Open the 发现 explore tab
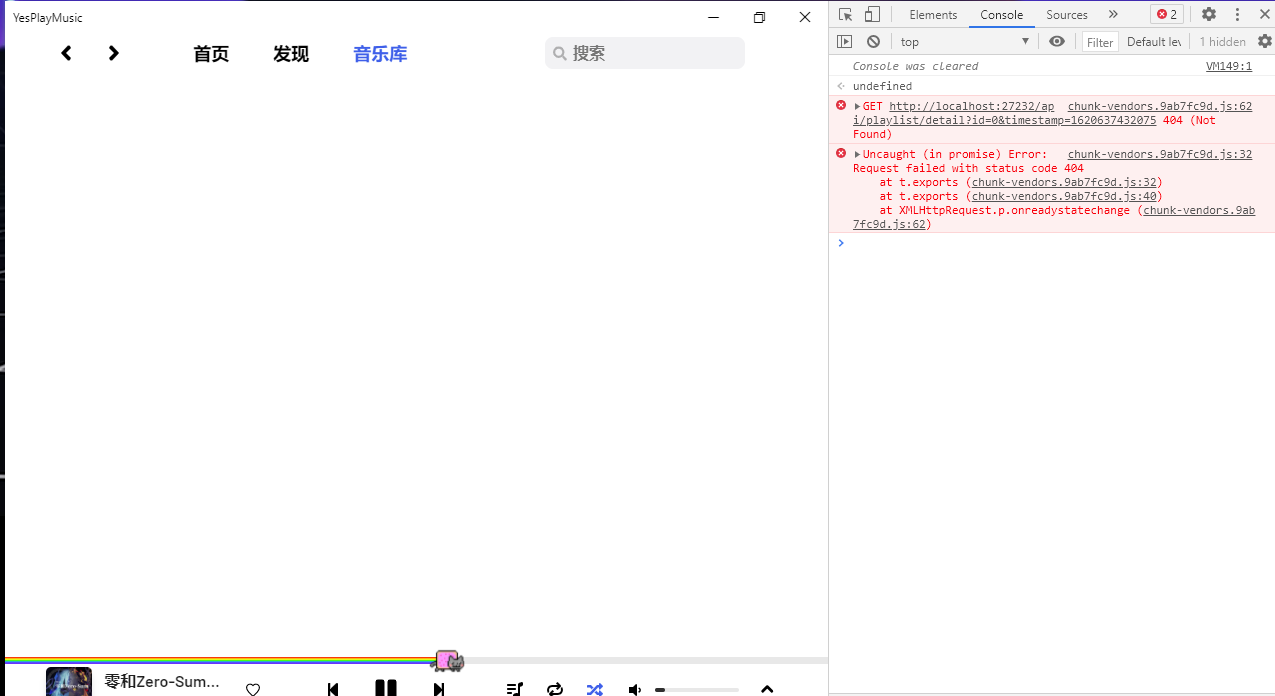This screenshot has height=696, width=1275. tap(291, 54)
